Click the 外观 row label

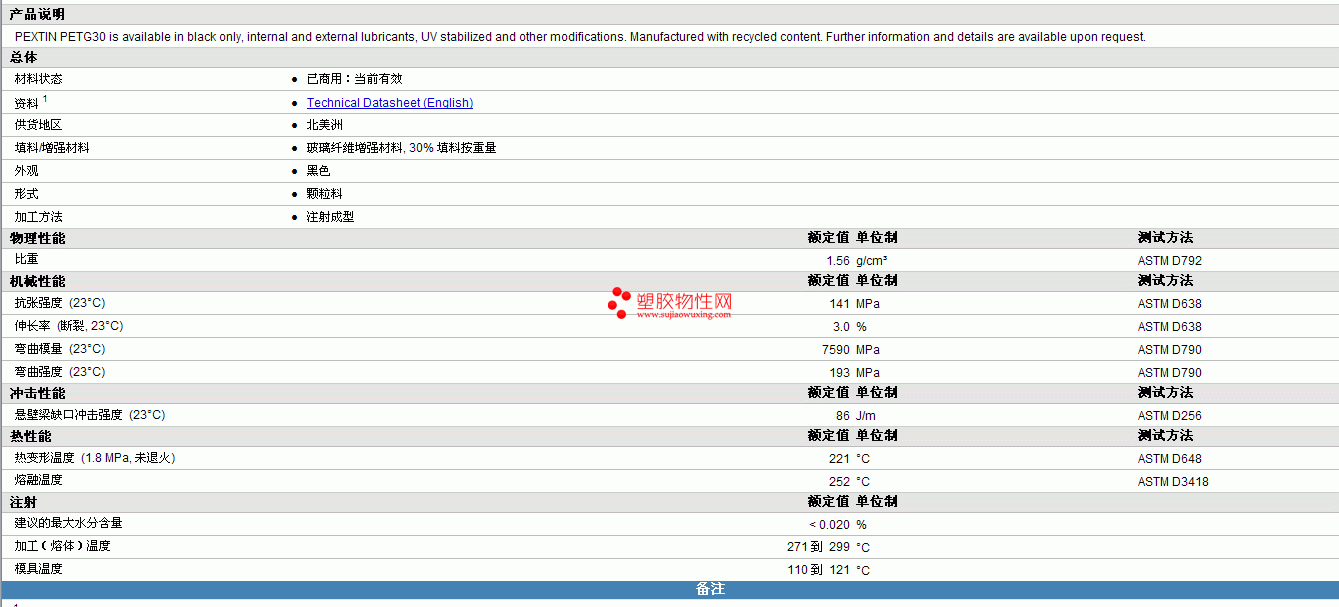[x=26, y=171]
